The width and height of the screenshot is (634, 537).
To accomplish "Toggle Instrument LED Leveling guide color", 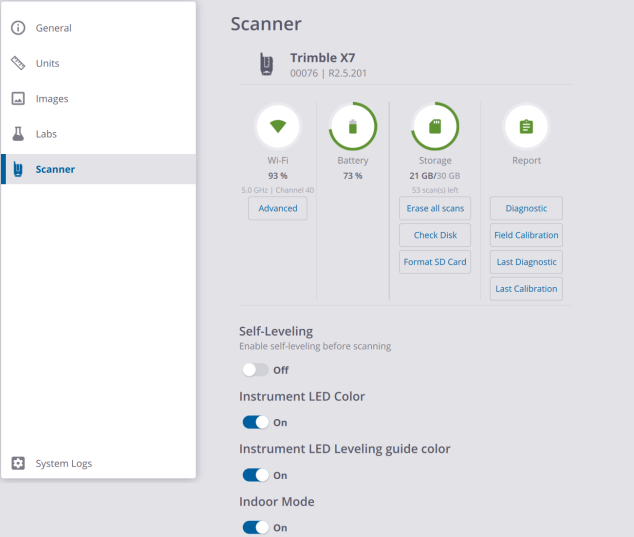I will 256,476.
